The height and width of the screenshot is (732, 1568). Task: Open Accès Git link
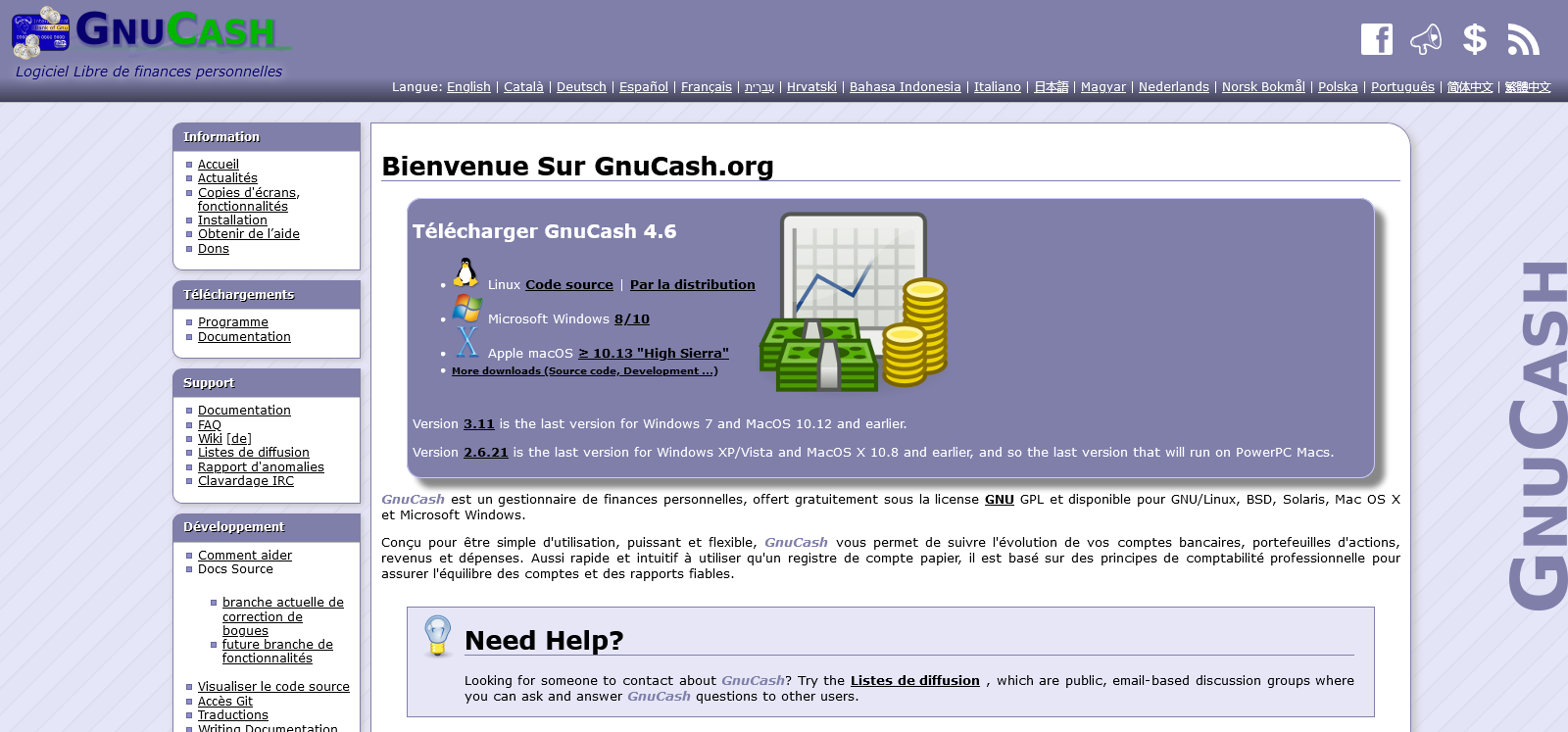(x=225, y=702)
